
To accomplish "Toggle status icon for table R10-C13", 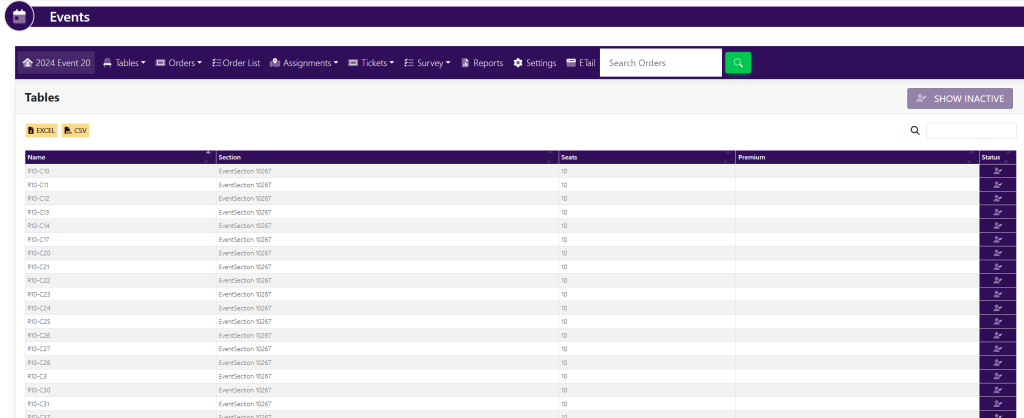I will point(997,212).
